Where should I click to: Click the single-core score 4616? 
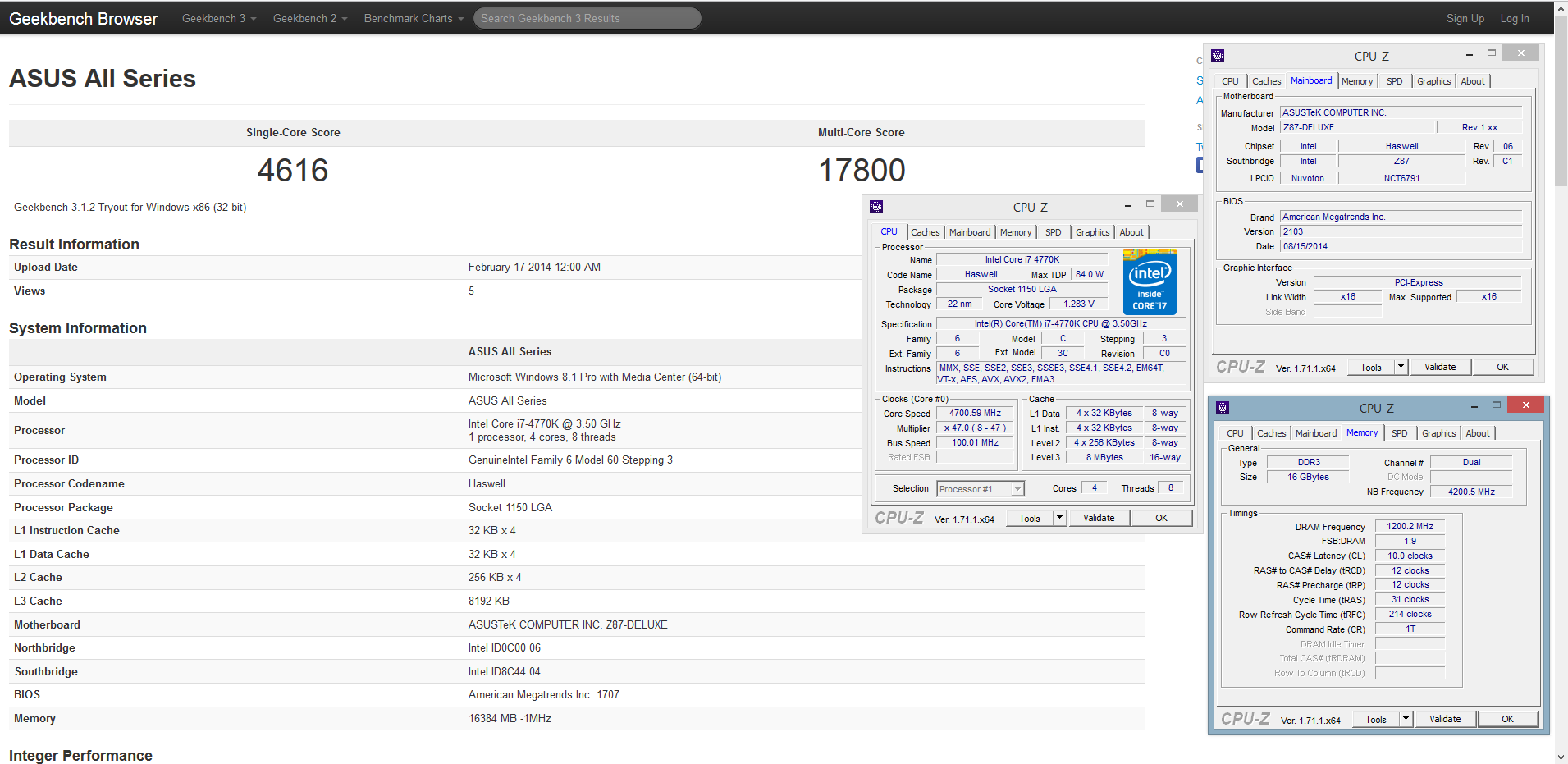293,170
